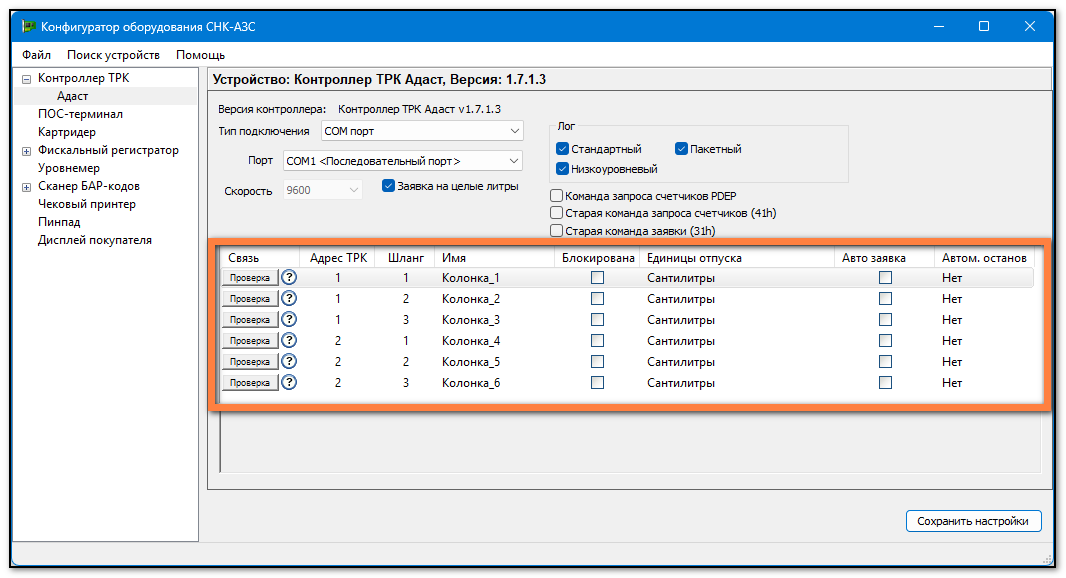Click the help icon for Колонка_1

click(x=289, y=278)
